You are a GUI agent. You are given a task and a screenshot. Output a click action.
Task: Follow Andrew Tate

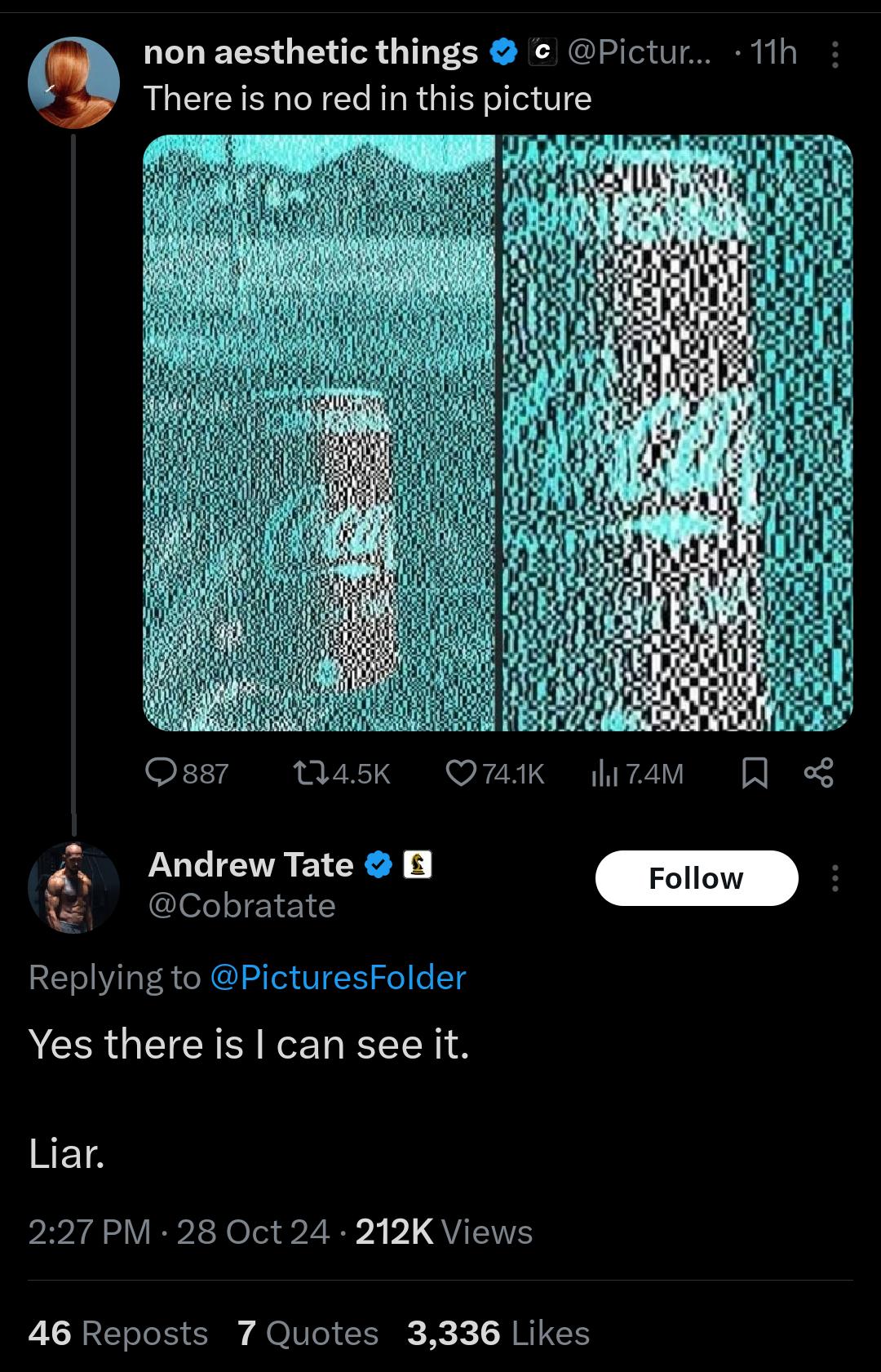[697, 878]
